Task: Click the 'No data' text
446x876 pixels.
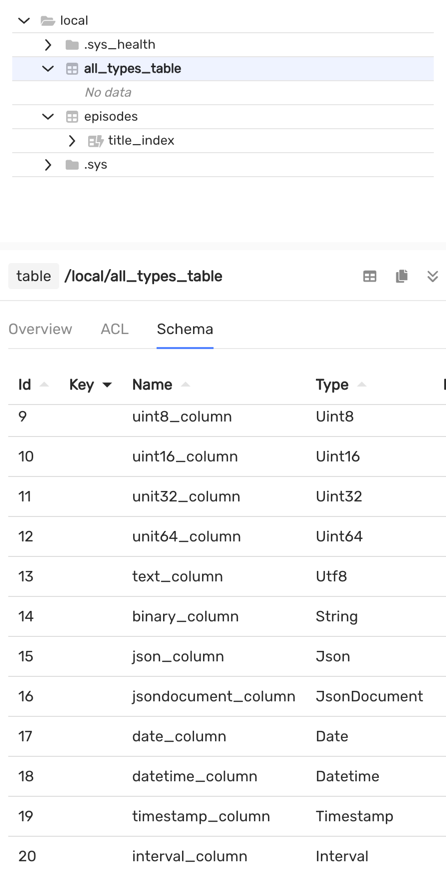Action: point(108,93)
